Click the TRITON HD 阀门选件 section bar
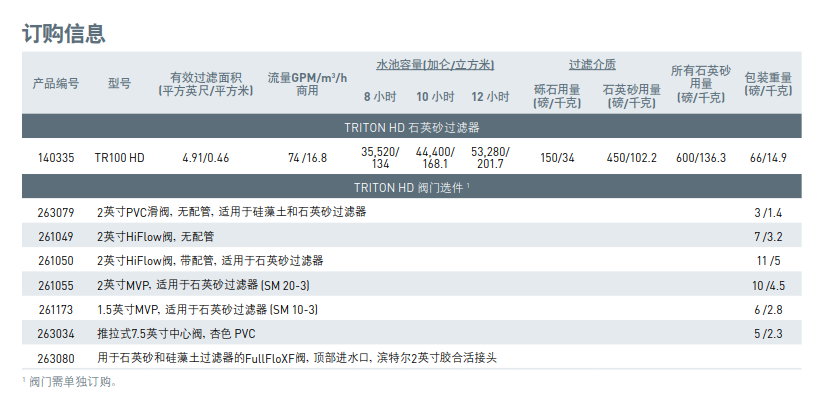The image size is (833, 406). pyautogui.click(x=411, y=187)
